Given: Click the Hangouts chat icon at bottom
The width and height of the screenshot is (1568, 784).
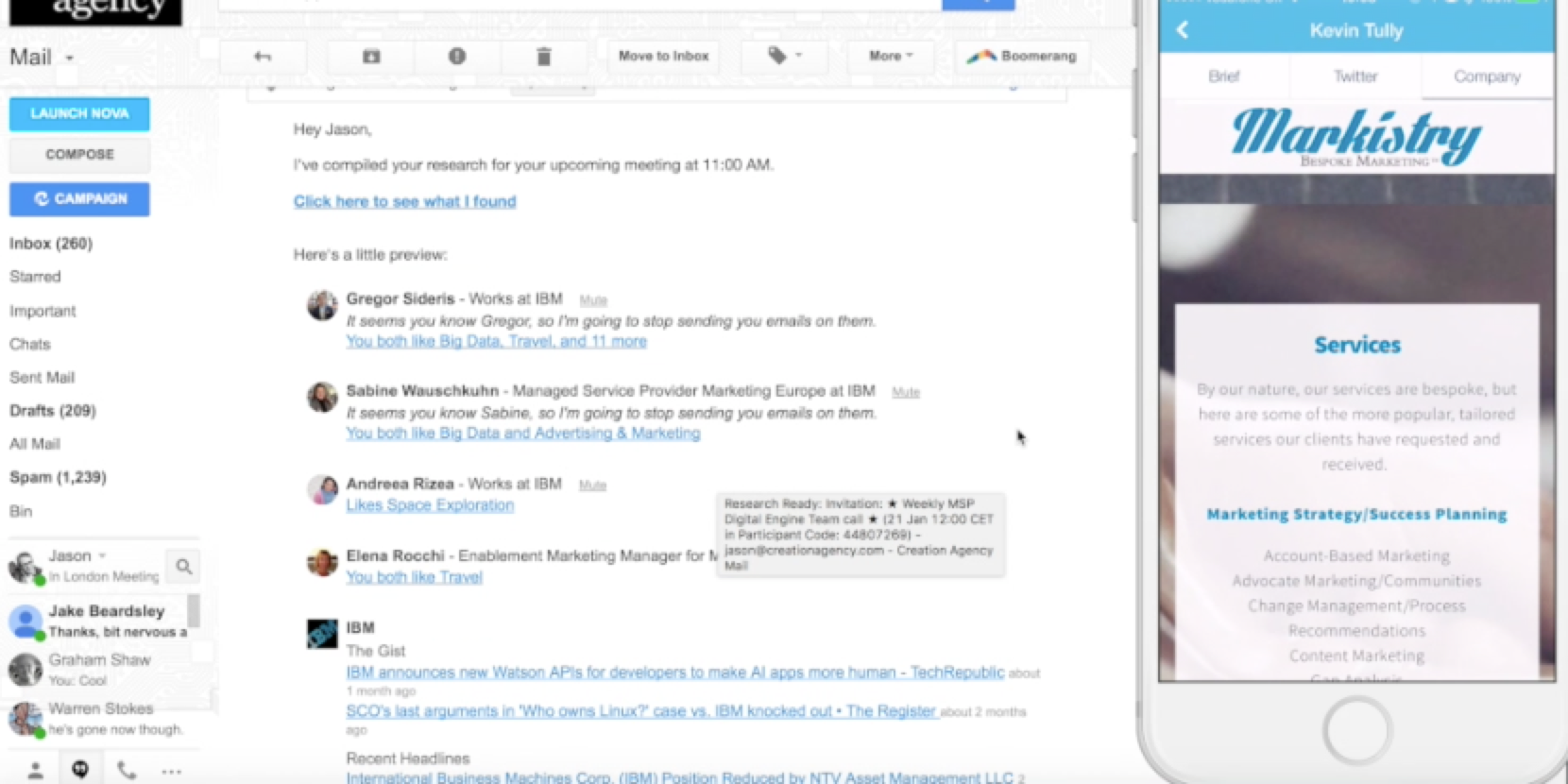Looking at the screenshot, I should tap(80, 770).
